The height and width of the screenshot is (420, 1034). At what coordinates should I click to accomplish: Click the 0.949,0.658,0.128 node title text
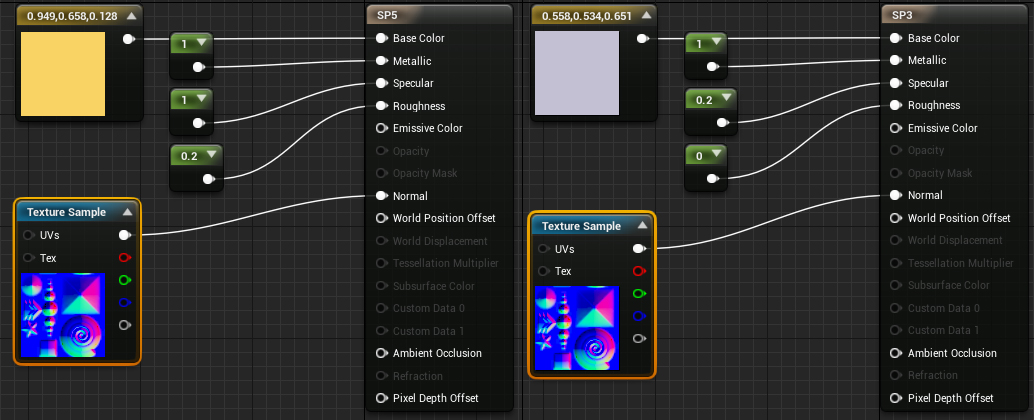click(x=71, y=16)
